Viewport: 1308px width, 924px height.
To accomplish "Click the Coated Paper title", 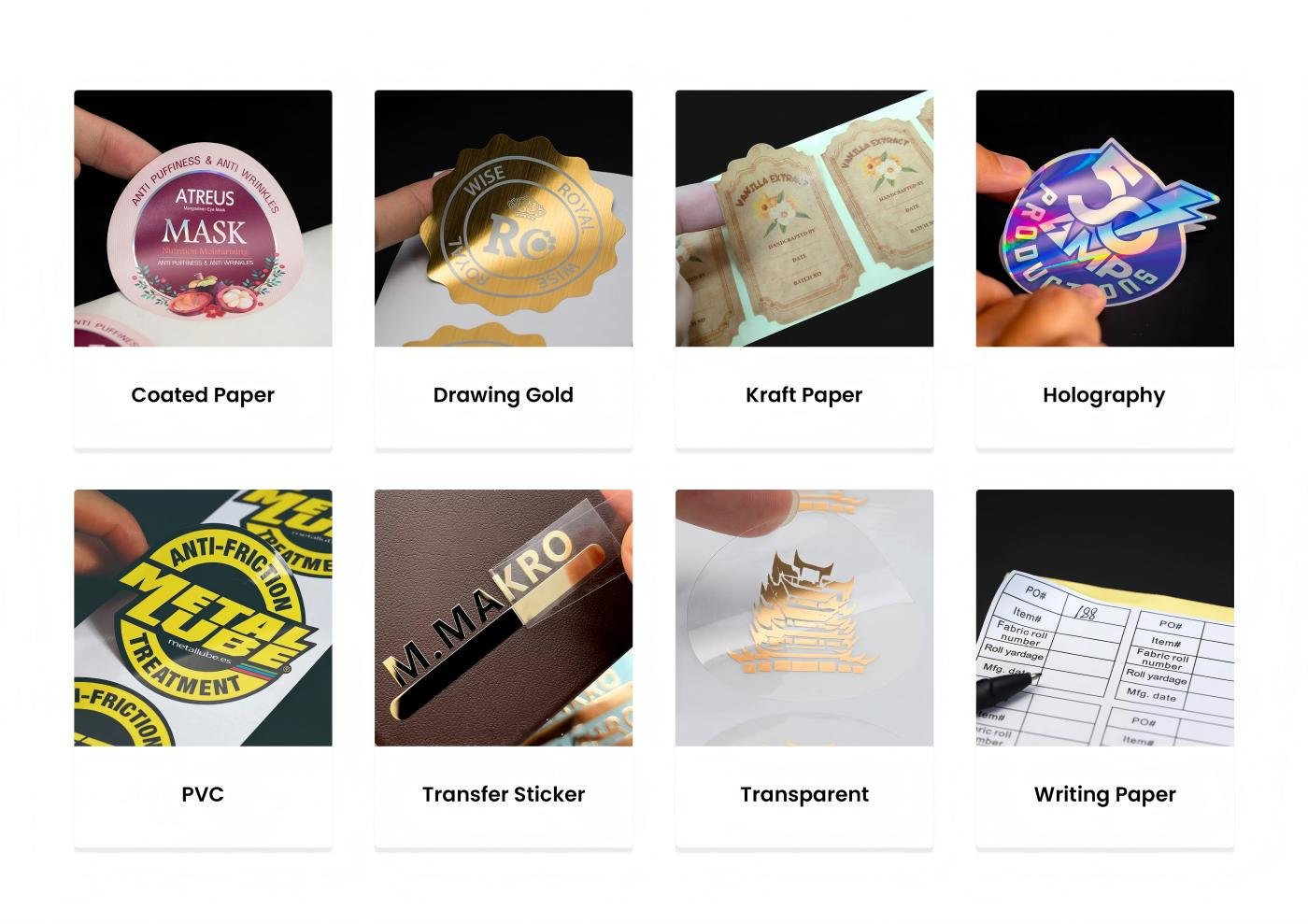I will click(203, 395).
